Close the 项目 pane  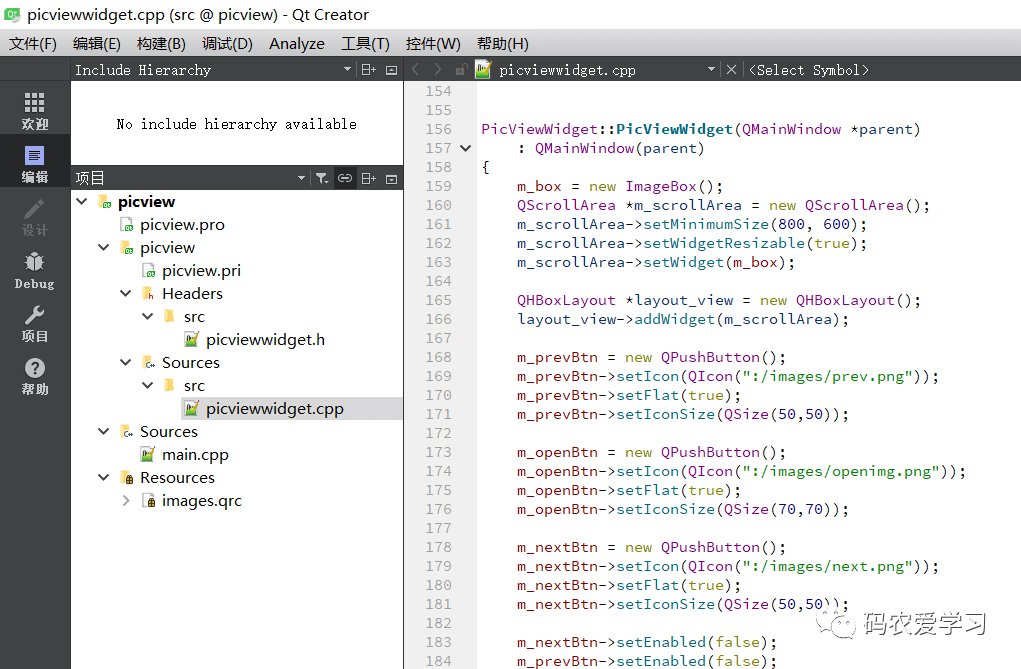pos(391,178)
